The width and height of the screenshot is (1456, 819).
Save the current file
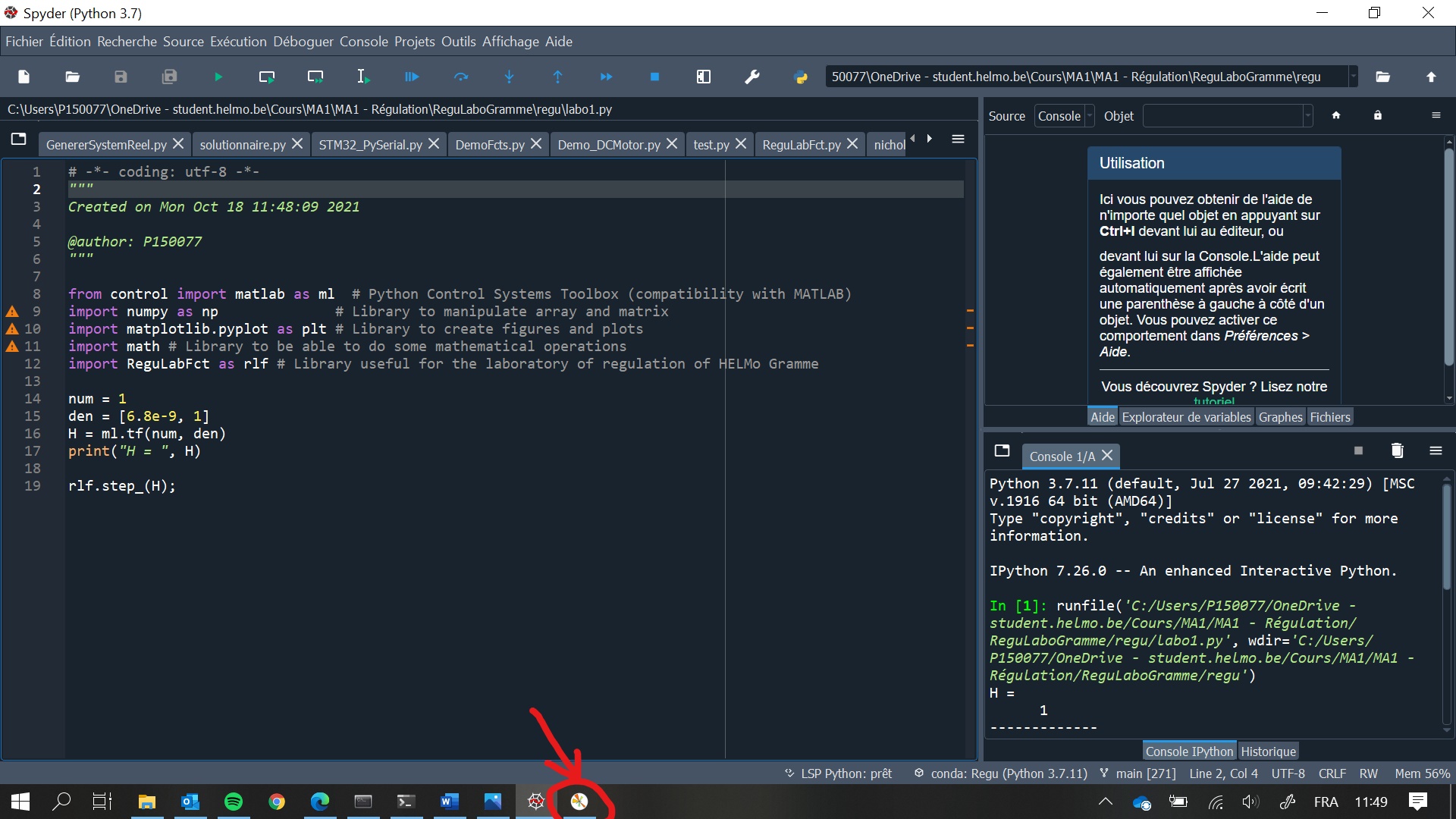pyautogui.click(x=121, y=77)
